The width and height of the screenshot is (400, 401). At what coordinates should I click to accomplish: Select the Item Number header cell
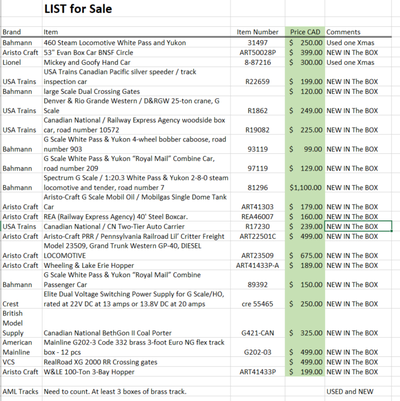pos(258,32)
